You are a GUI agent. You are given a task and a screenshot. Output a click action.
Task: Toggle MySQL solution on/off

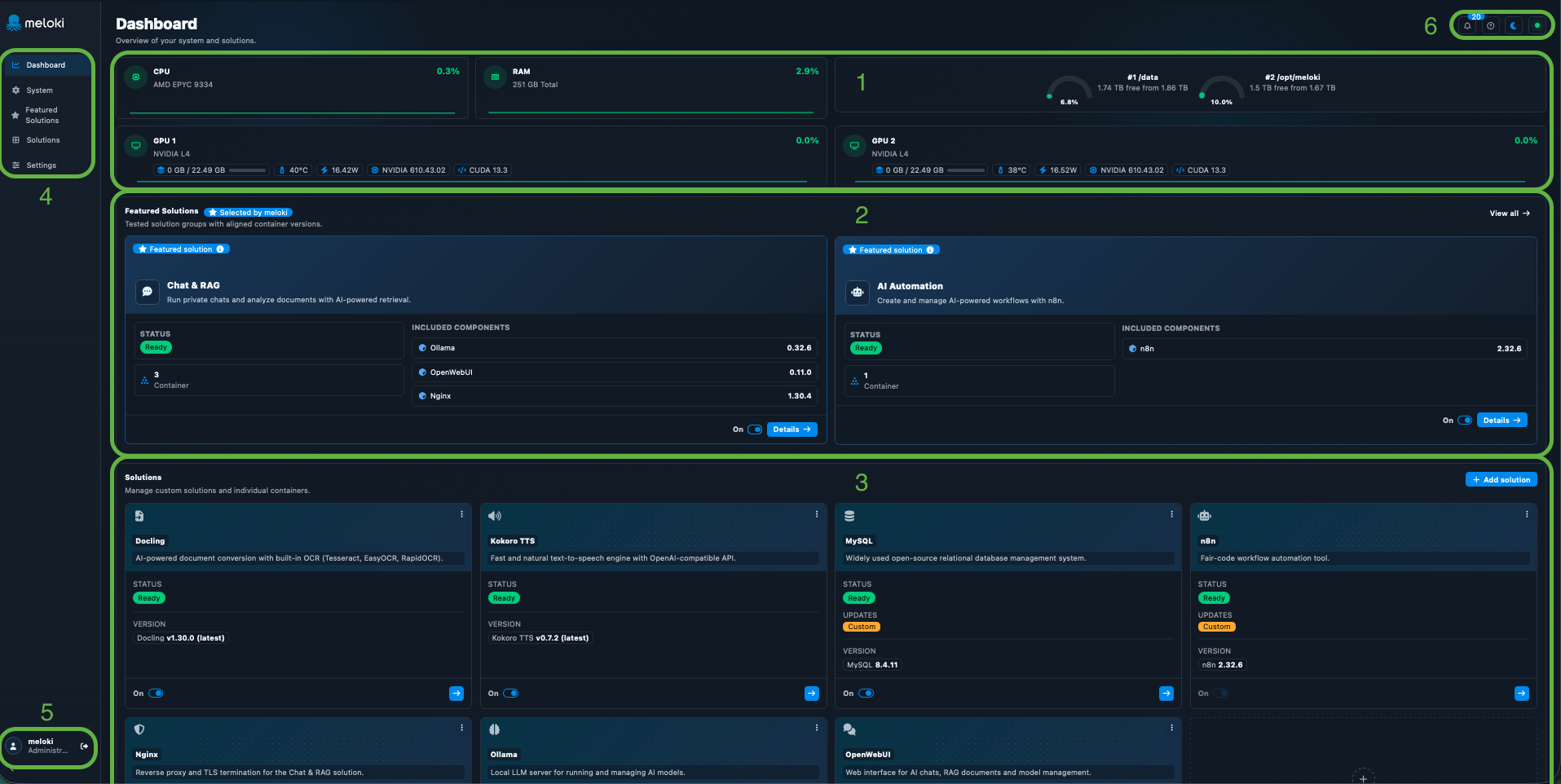(866, 694)
